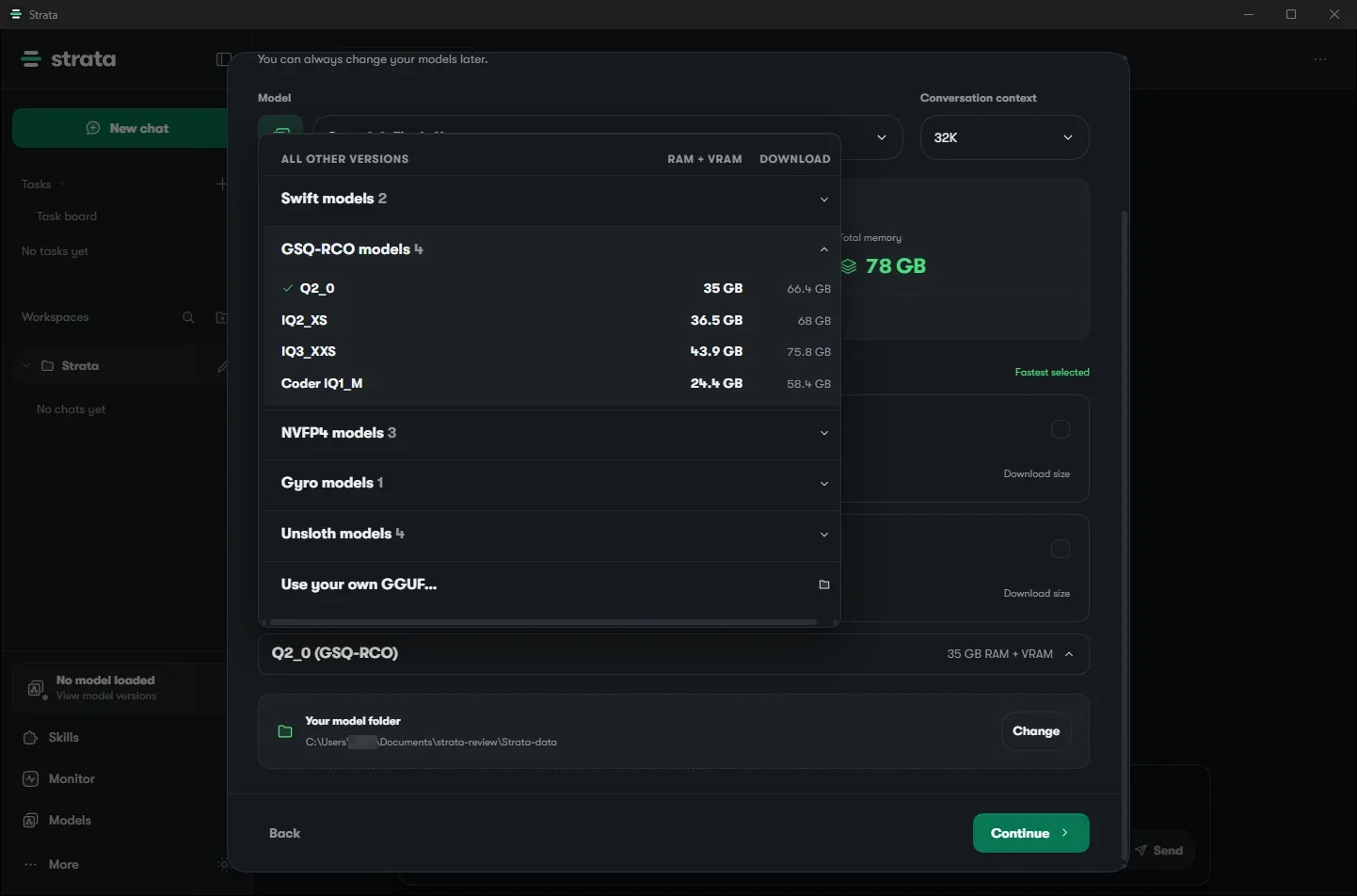Collapse the Q2_0 (GSQ-RCO) version selector

click(674, 654)
